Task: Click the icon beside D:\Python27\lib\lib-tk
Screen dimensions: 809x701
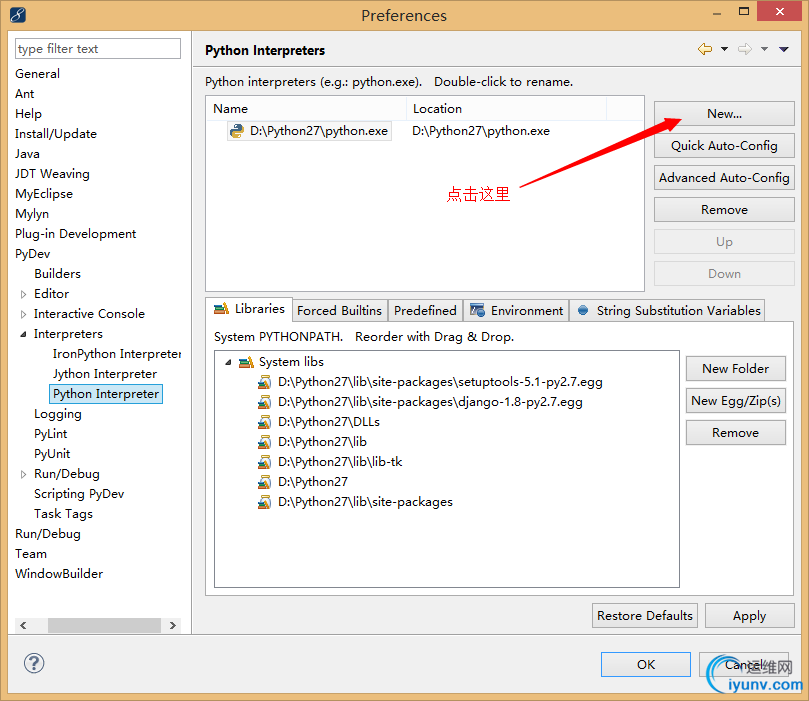Action: click(264, 462)
